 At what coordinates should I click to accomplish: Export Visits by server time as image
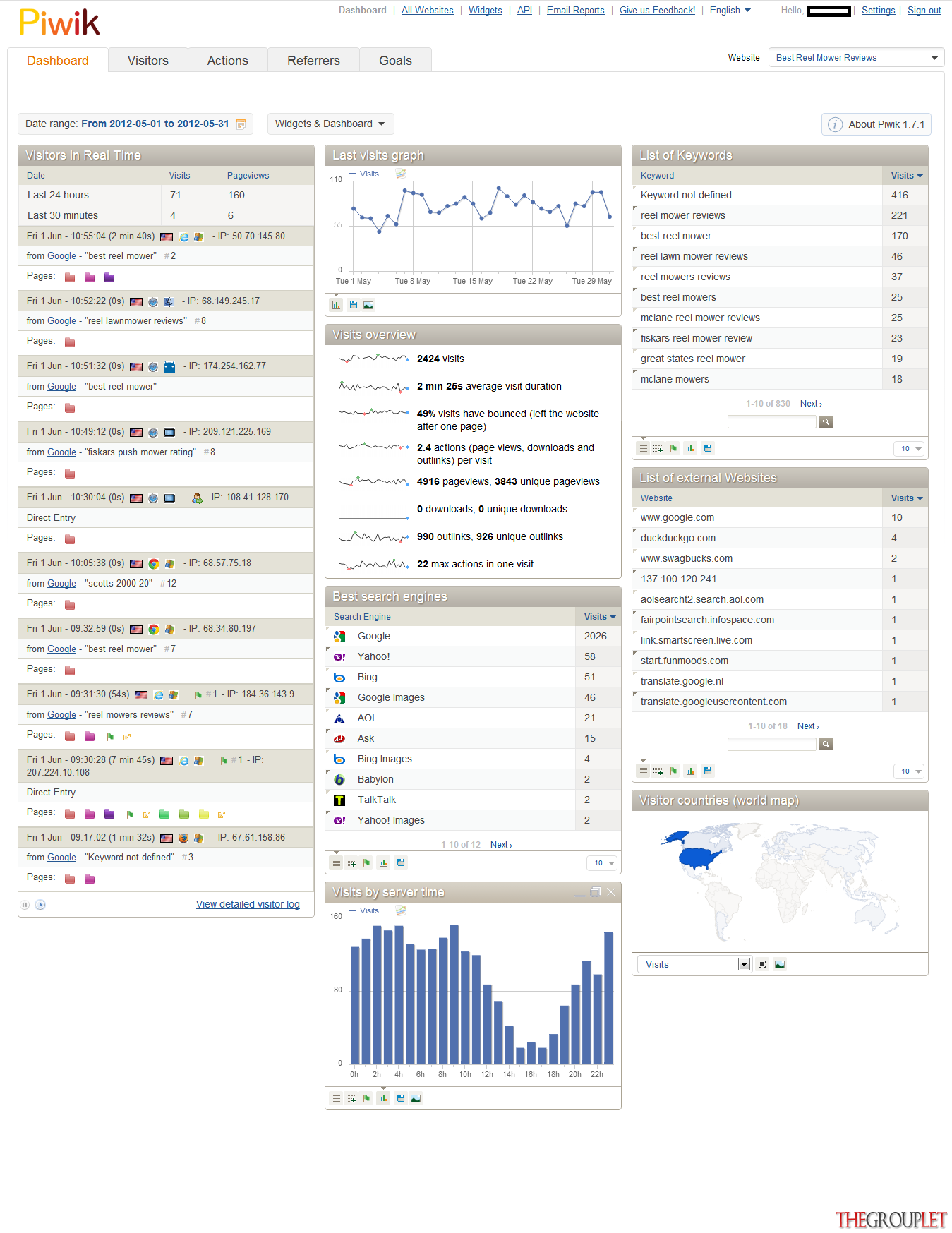coord(416,1098)
